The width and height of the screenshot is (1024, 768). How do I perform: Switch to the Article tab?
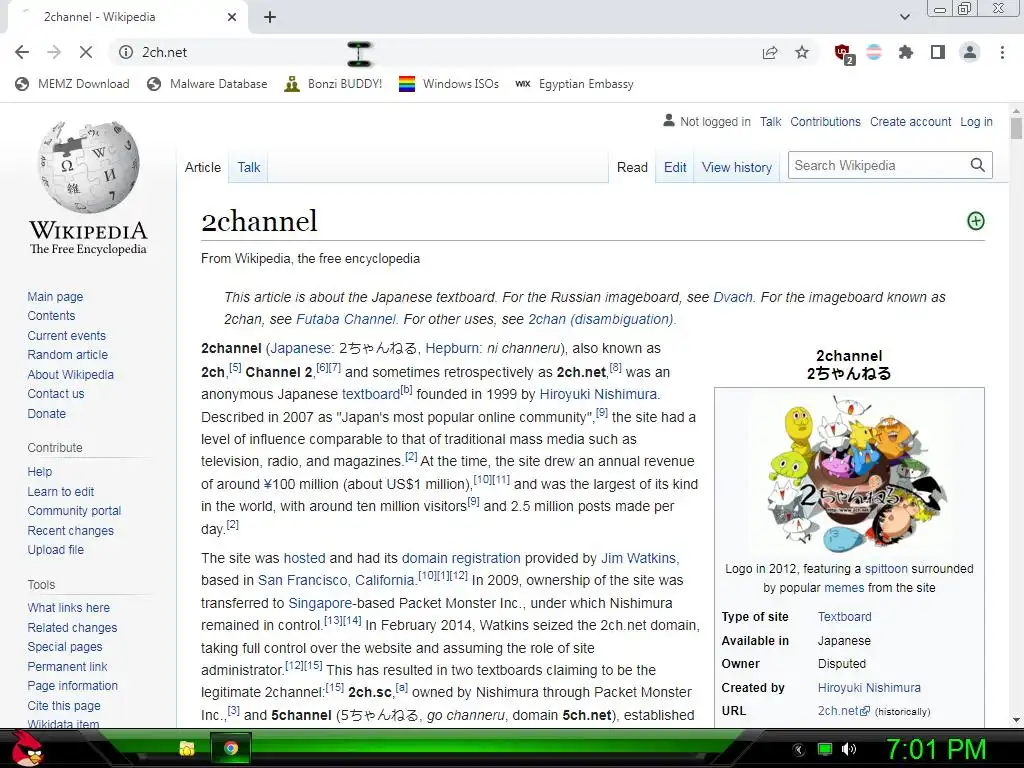203,167
